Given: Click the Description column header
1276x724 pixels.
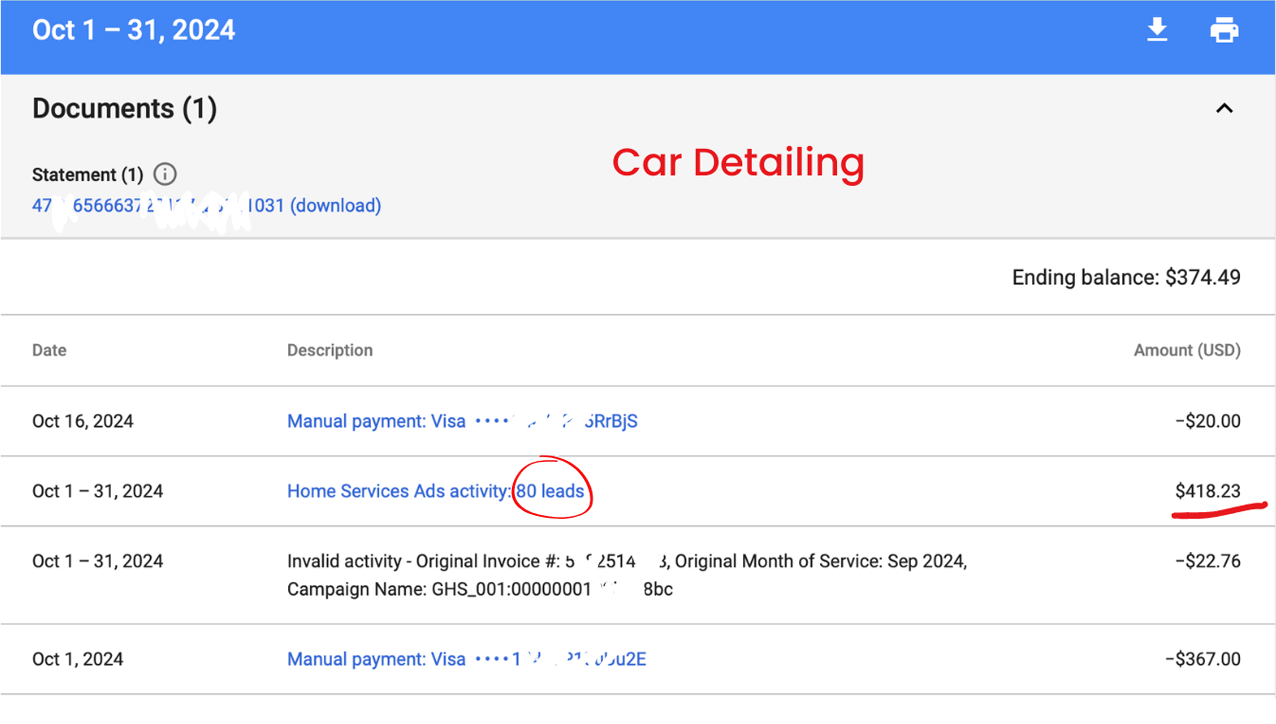Looking at the screenshot, I should tap(329, 350).
